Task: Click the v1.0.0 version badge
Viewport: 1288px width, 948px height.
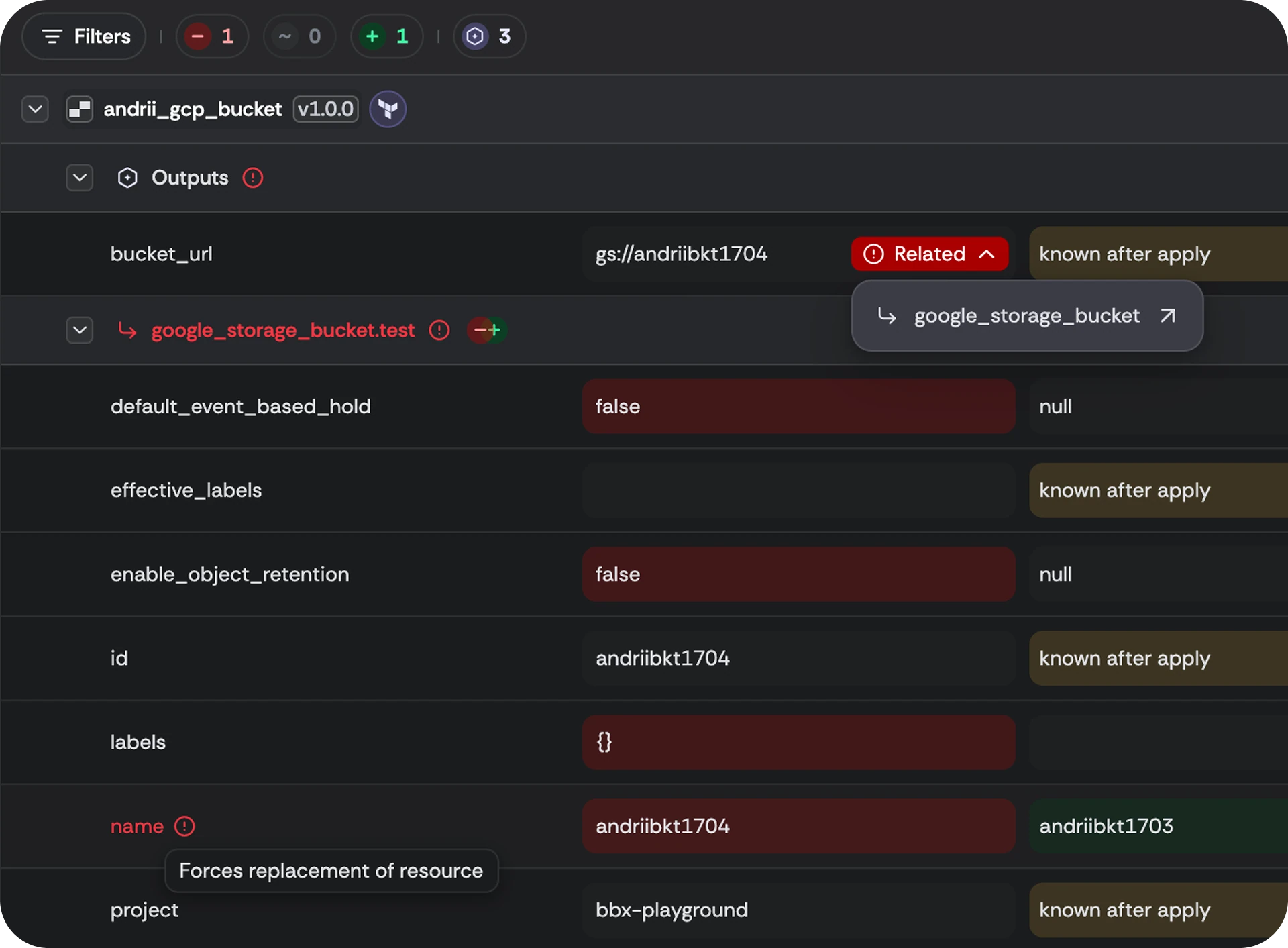Action: (325, 109)
